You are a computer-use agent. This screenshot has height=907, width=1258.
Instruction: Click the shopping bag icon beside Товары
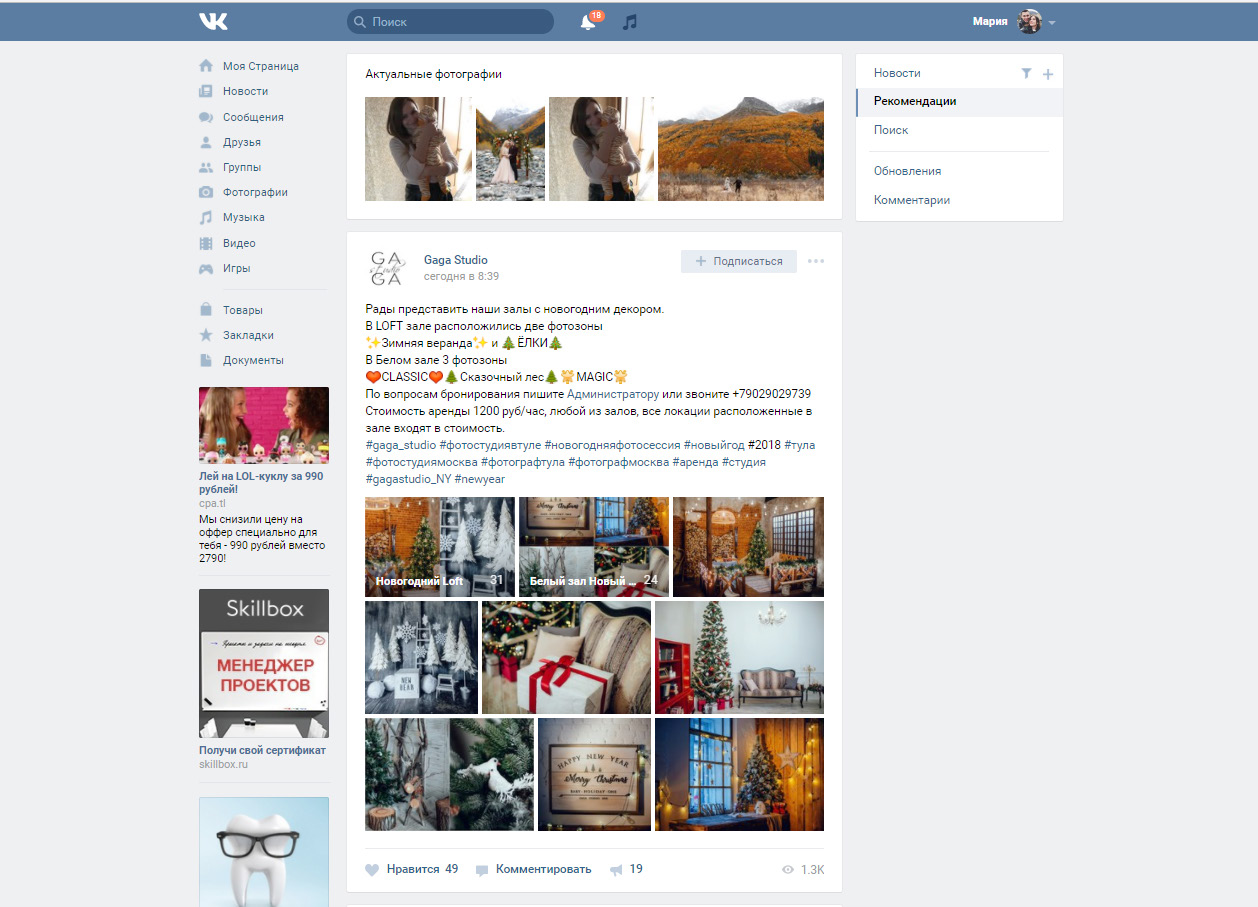coord(206,310)
